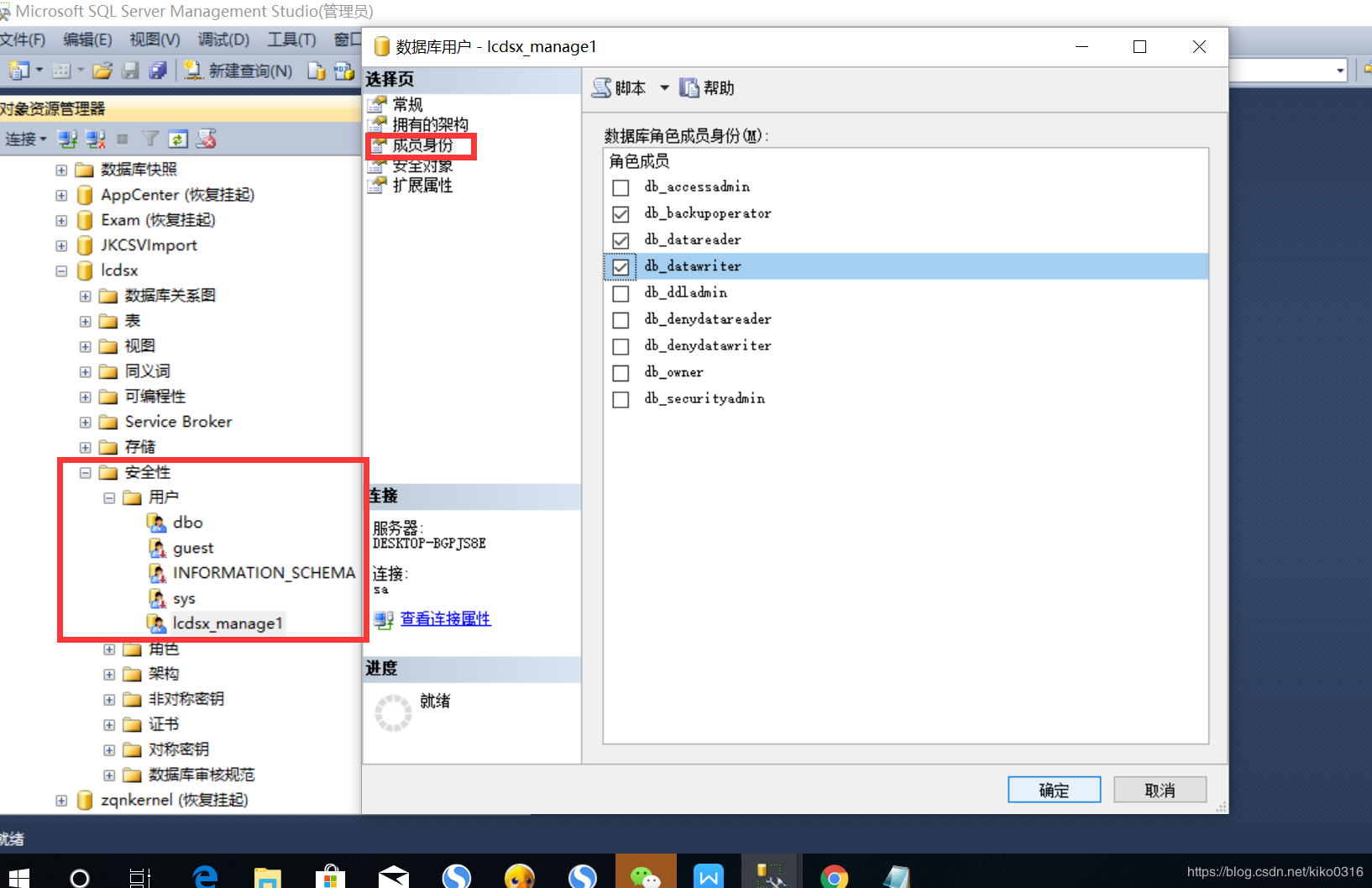Select the lcdsx_manage1 user

point(227,623)
